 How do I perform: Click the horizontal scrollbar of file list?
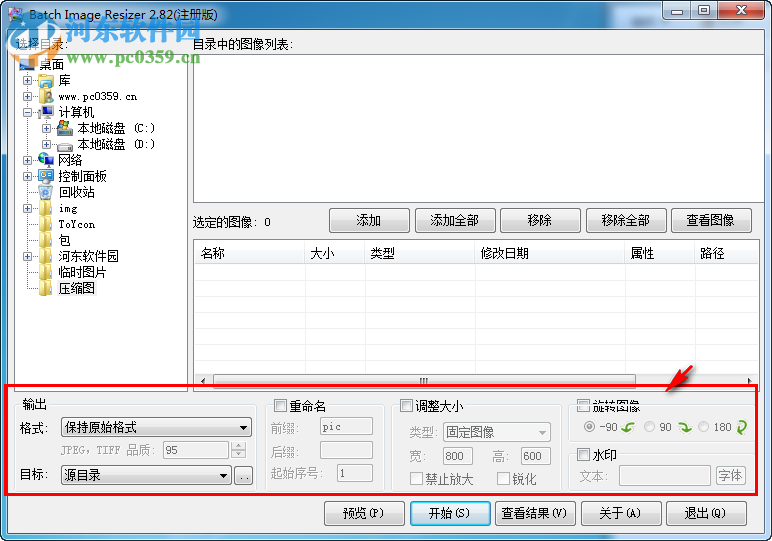423,381
